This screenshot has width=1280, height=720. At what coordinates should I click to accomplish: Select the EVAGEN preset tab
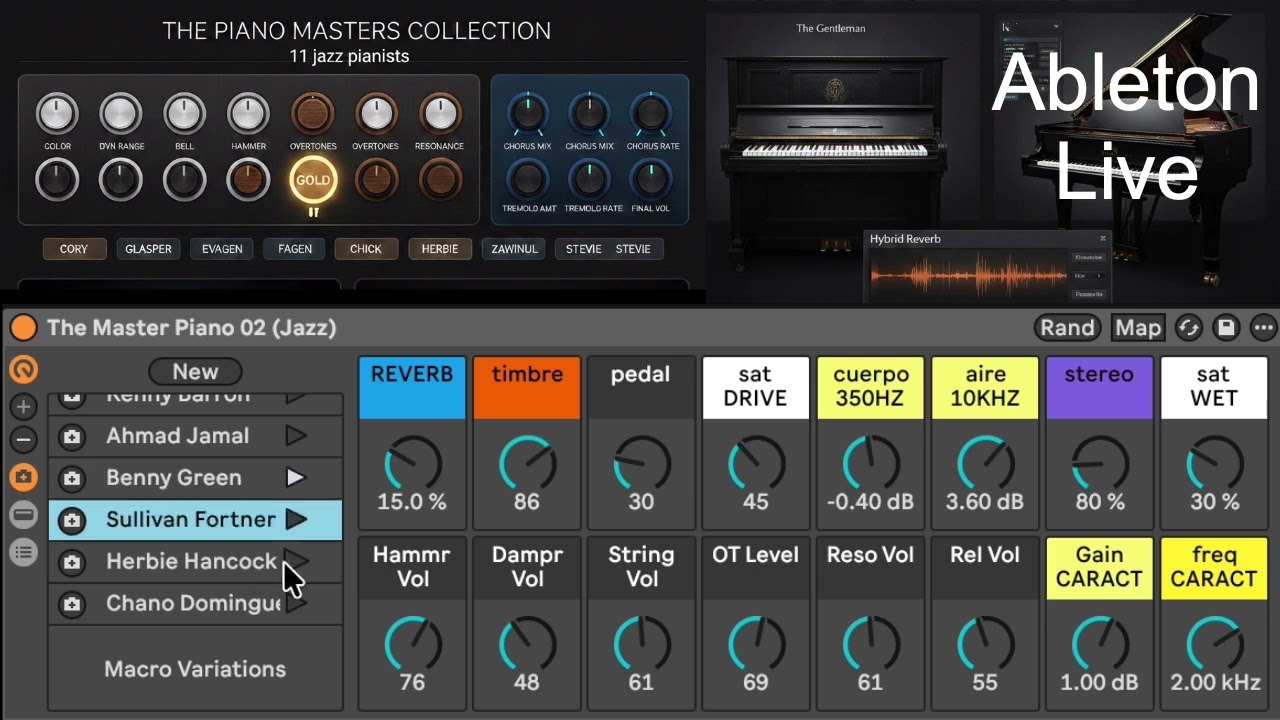pyautogui.click(x=222, y=249)
